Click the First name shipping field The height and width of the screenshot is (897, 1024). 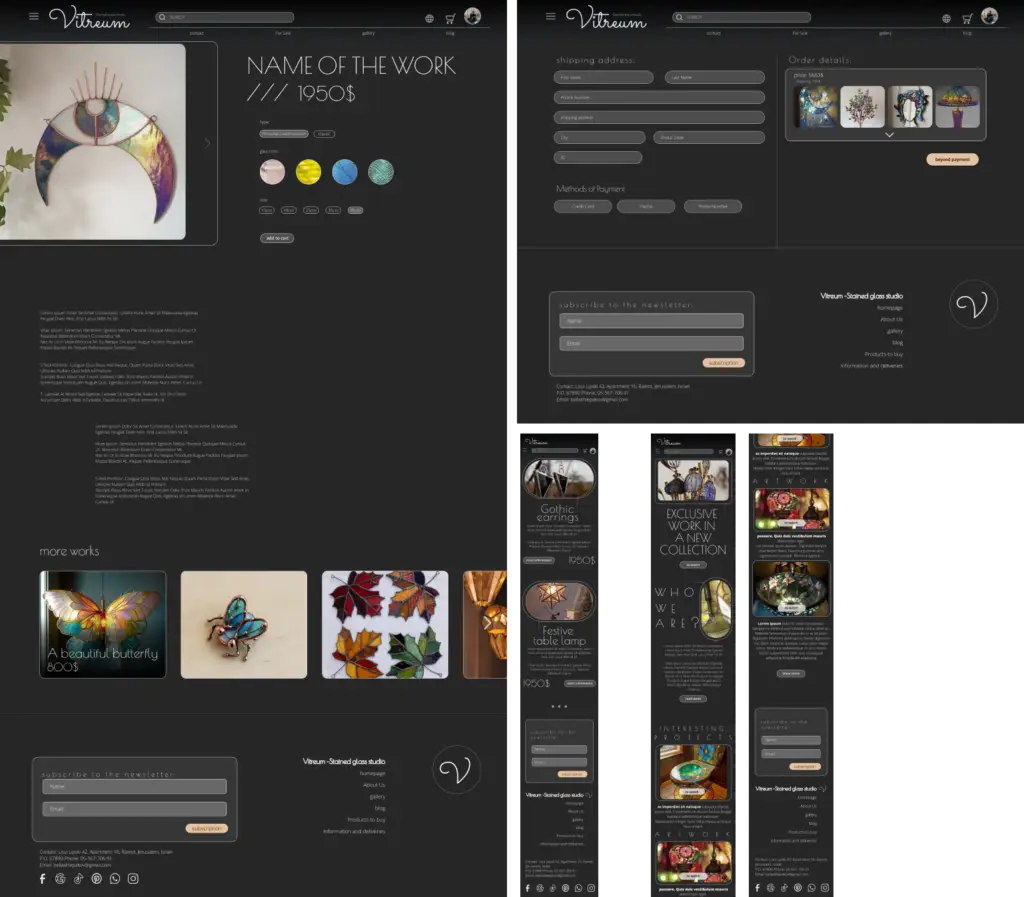pos(603,77)
